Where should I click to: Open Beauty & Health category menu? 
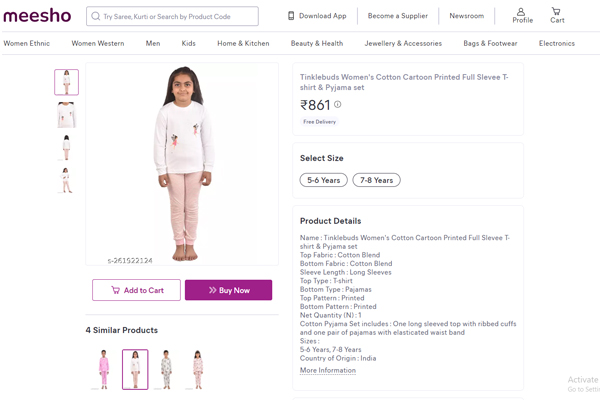click(317, 44)
